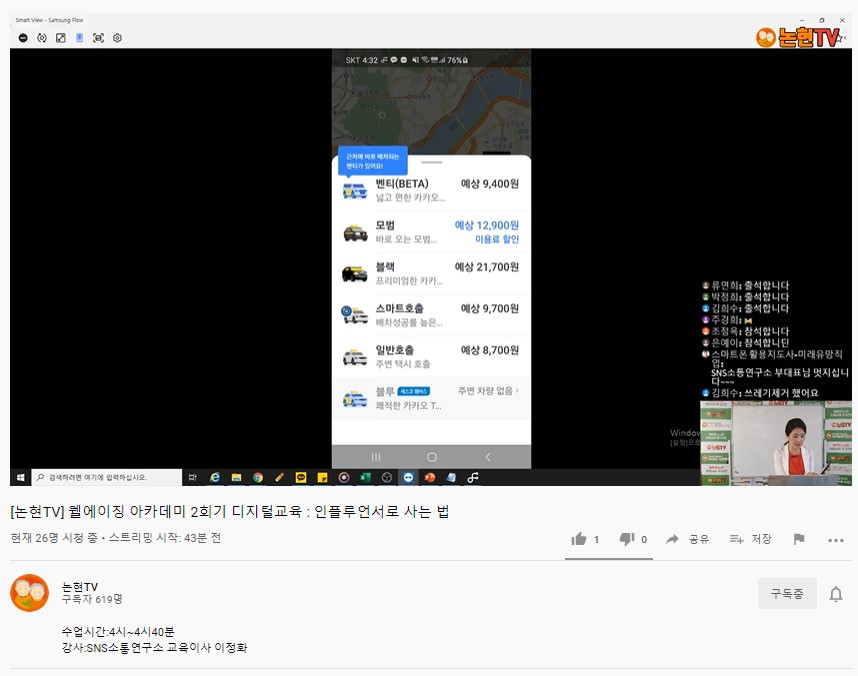Select the 일반호출 taxi option
The image size is (858, 676).
coord(431,357)
